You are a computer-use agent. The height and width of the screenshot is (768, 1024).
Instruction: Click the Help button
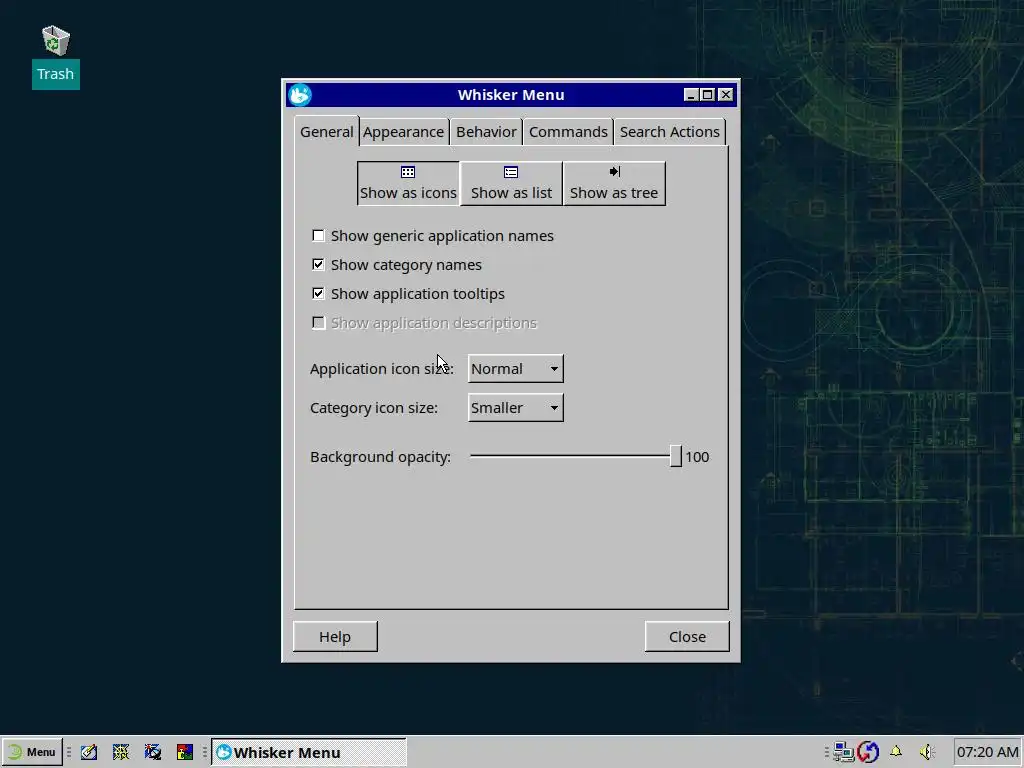point(335,637)
